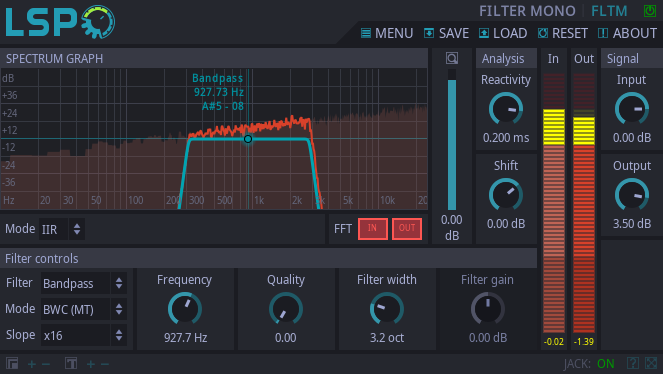The image size is (663, 374).
Task: Click the bottom-left window scaling icon
Action: pyautogui.click(x=12, y=363)
